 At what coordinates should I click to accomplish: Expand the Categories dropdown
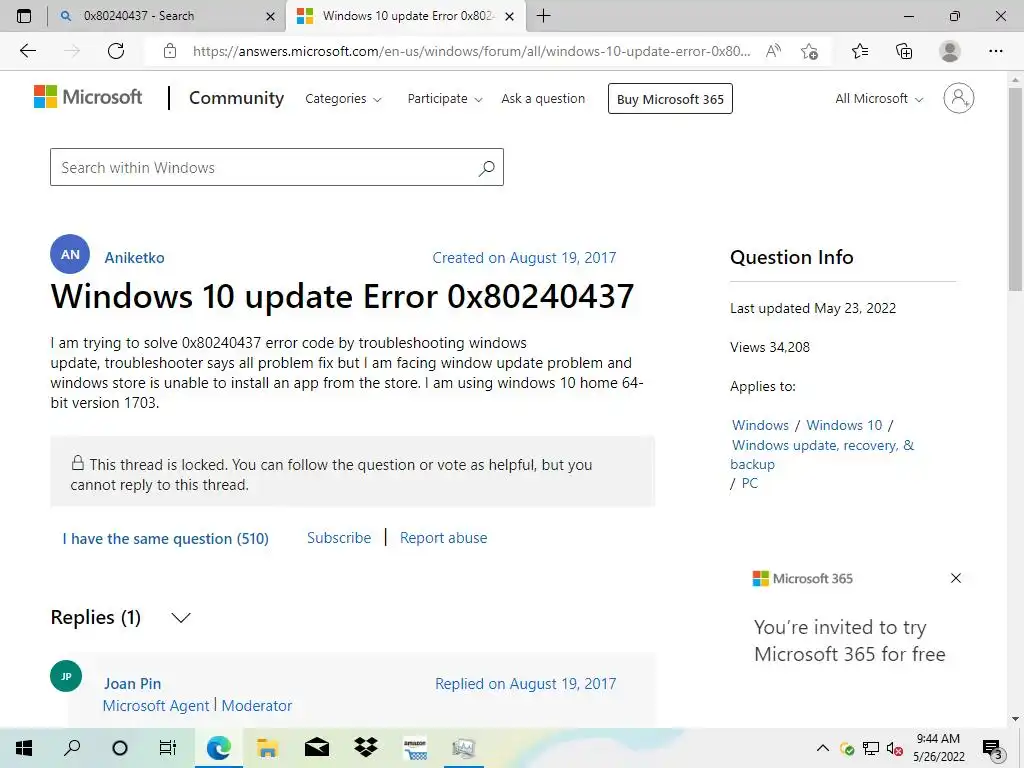[x=343, y=99]
